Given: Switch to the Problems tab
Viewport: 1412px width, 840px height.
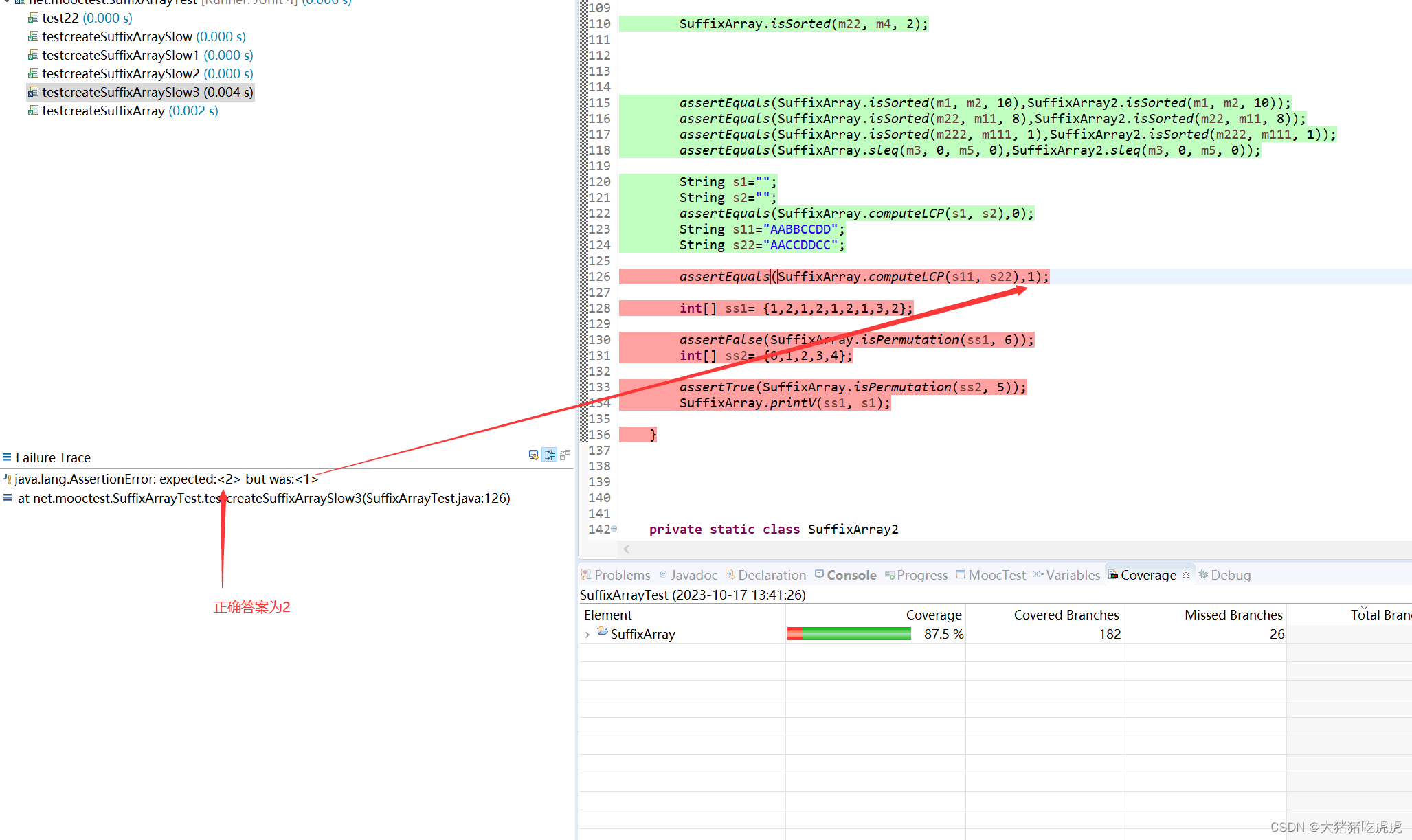Looking at the screenshot, I should [x=622, y=575].
